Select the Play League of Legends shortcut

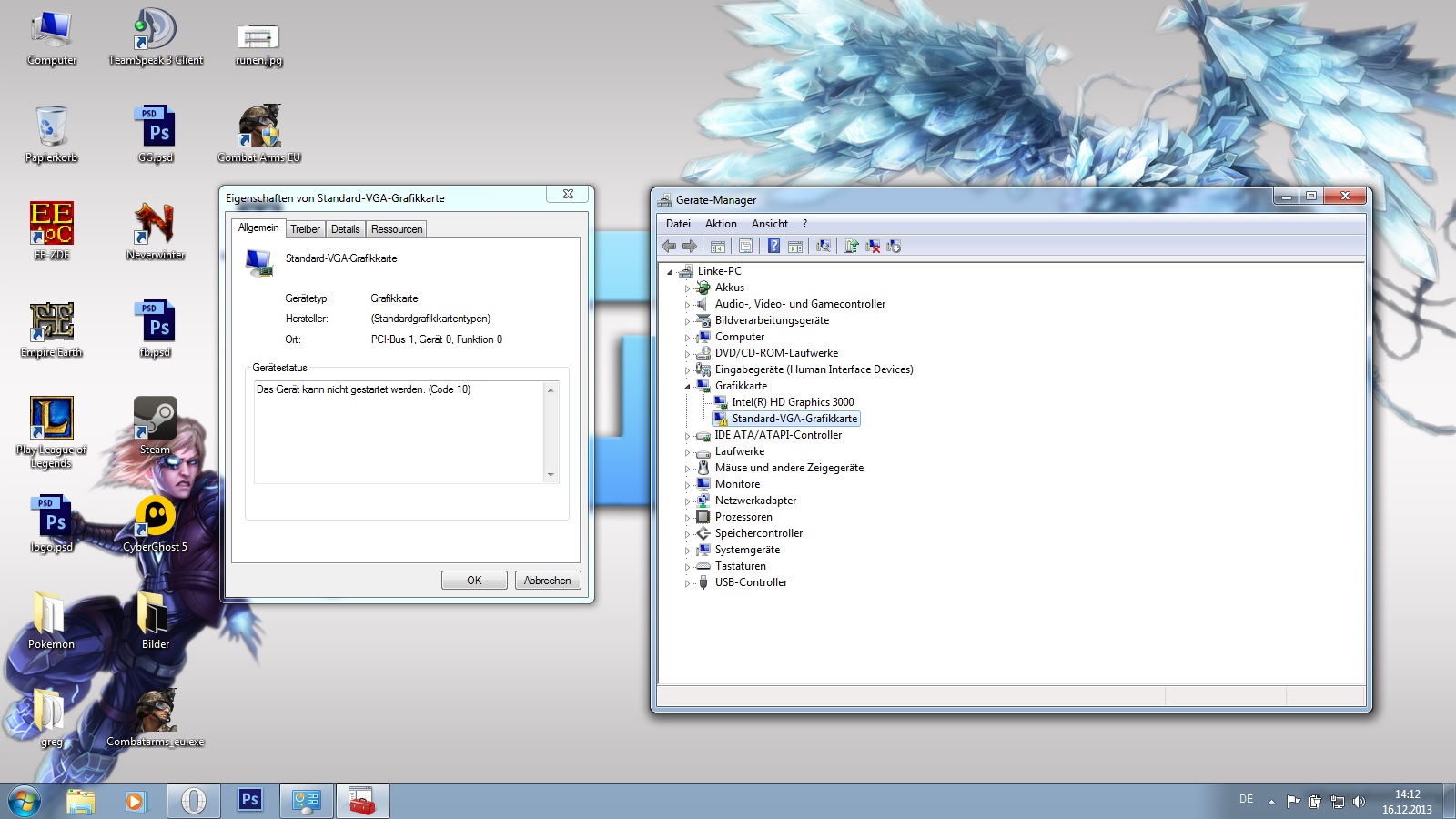tap(52, 432)
